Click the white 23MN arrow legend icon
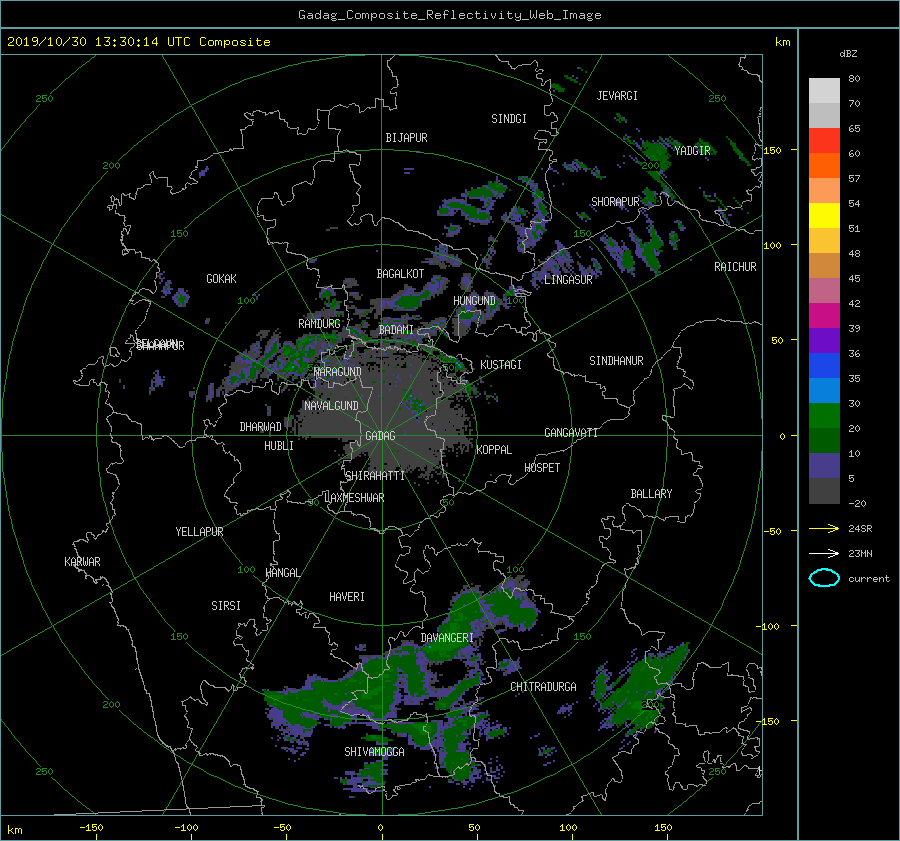 pyautogui.click(x=824, y=553)
